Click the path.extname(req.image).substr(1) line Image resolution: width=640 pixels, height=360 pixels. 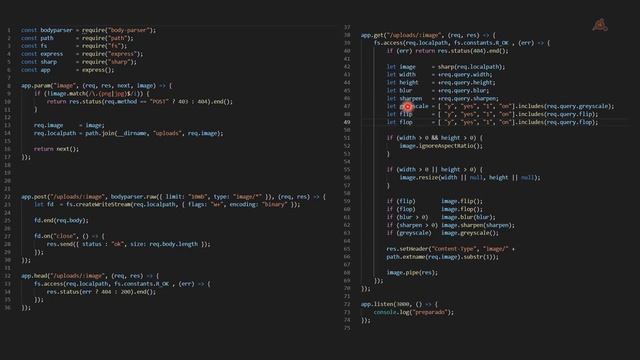click(x=443, y=257)
